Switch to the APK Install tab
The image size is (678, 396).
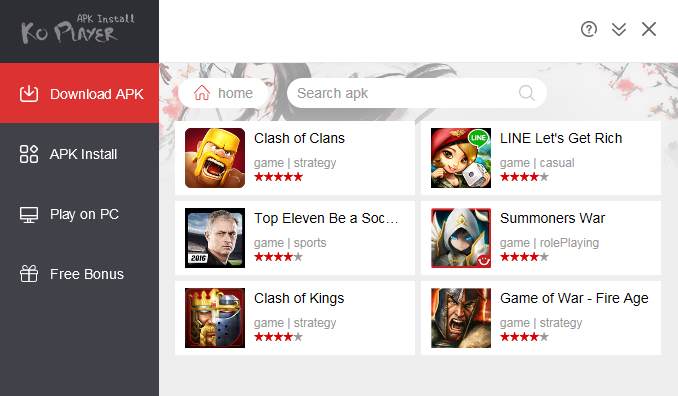[80, 154]
